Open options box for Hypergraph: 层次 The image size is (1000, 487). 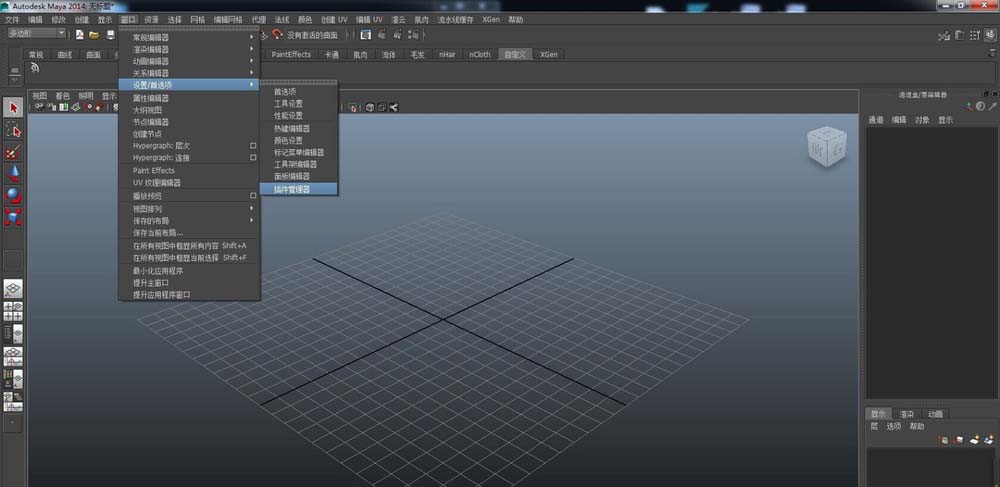pyautogui.click(x=253, y=146)
